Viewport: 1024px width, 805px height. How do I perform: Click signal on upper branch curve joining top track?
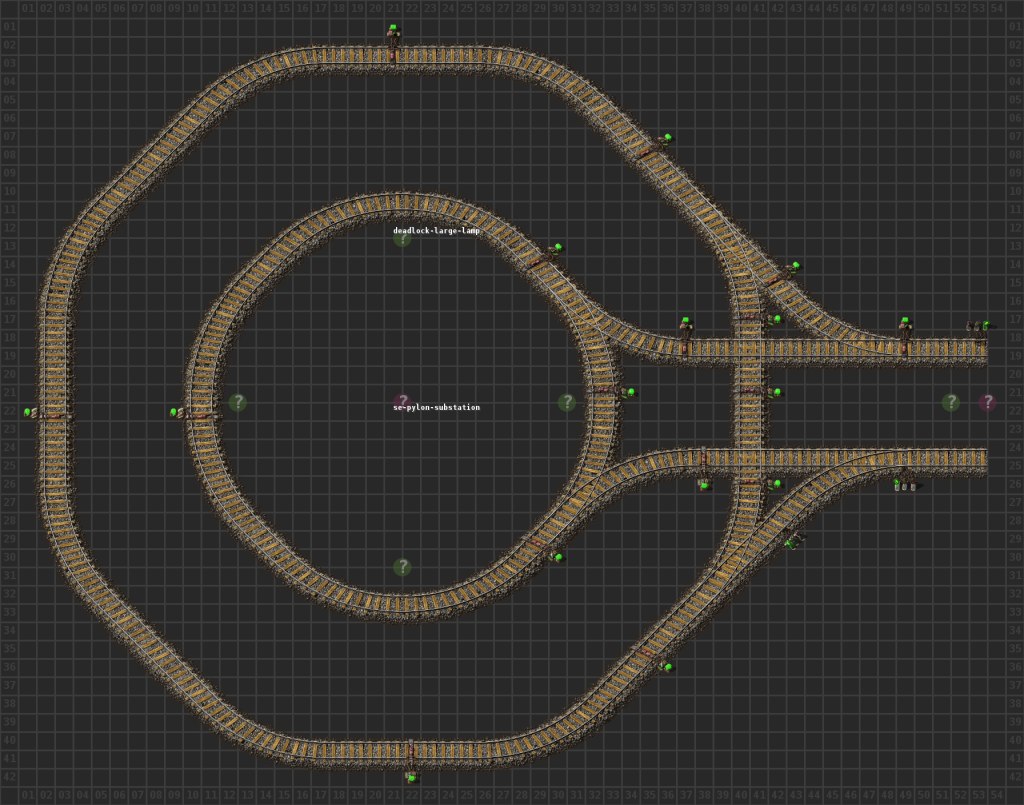(795, 266)
